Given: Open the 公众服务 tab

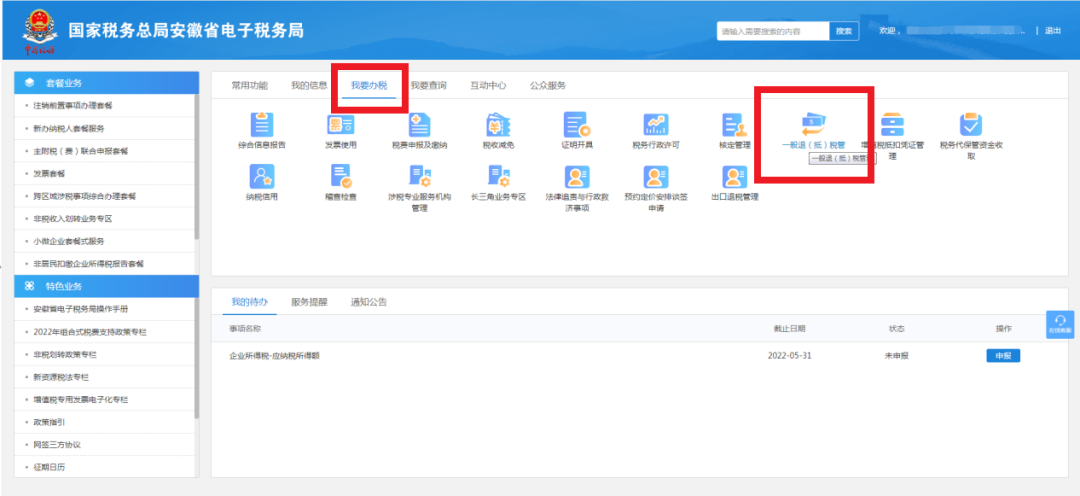Looking at the screenshot, I should pyautogui.click(x=548, y=85).
